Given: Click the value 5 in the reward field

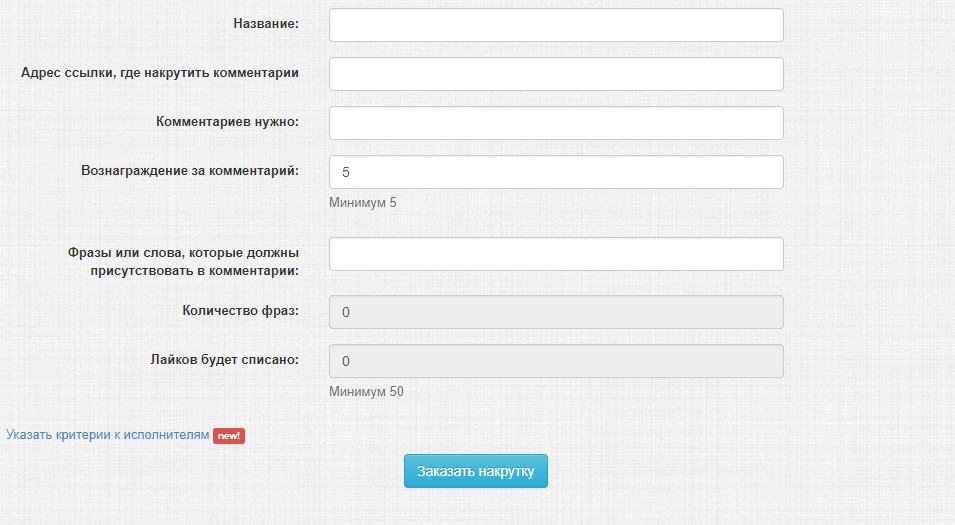Looking at the screenshot, I should coord(346,172).
